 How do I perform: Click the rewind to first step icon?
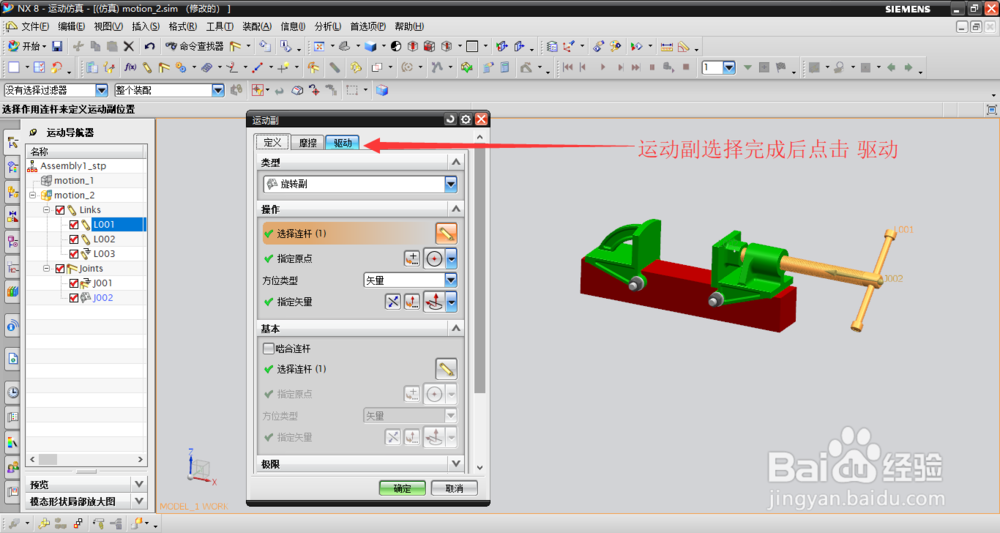(x=568, y=67)
